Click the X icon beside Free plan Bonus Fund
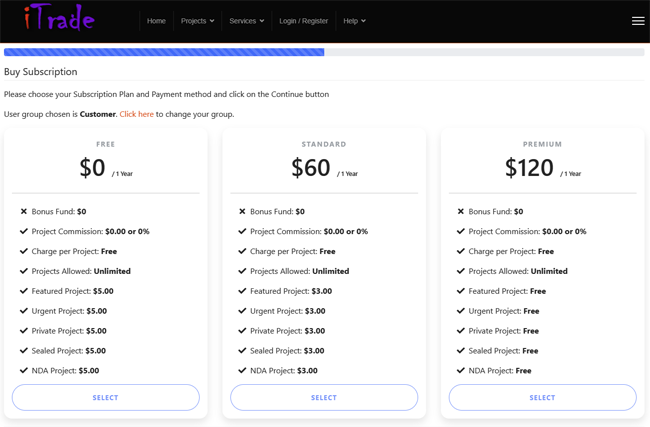This screenshot has width=650, height=427. [x=24, y=211]
